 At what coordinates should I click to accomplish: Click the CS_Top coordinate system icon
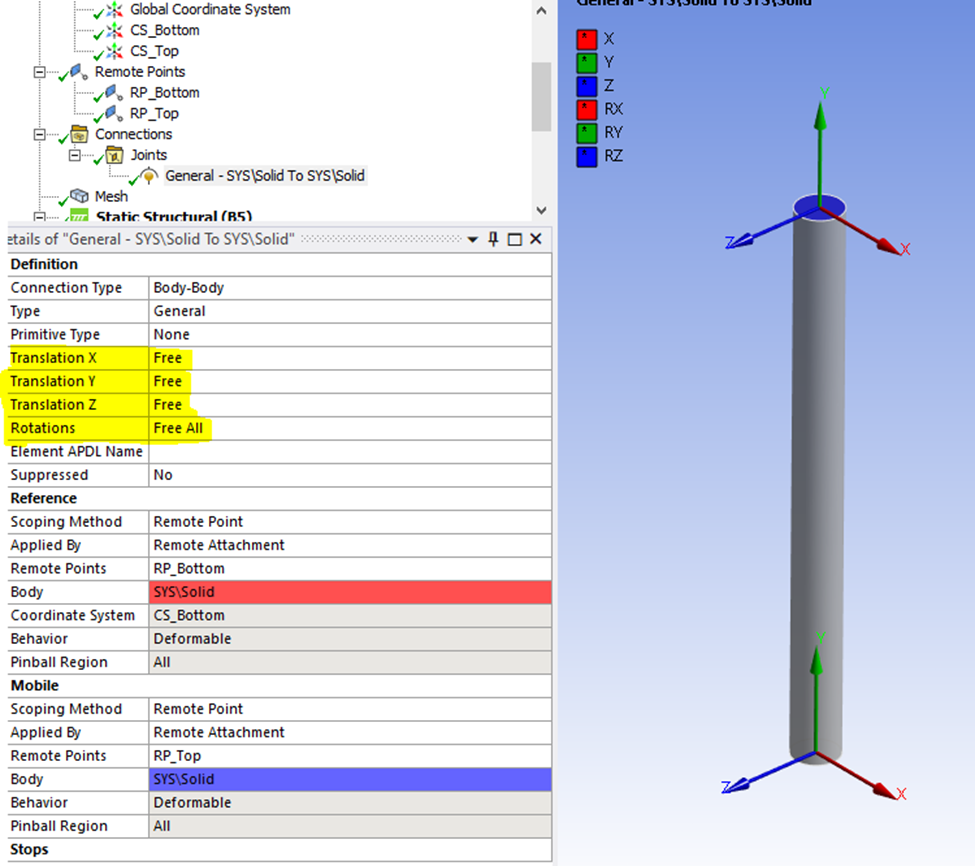[114, 51]
